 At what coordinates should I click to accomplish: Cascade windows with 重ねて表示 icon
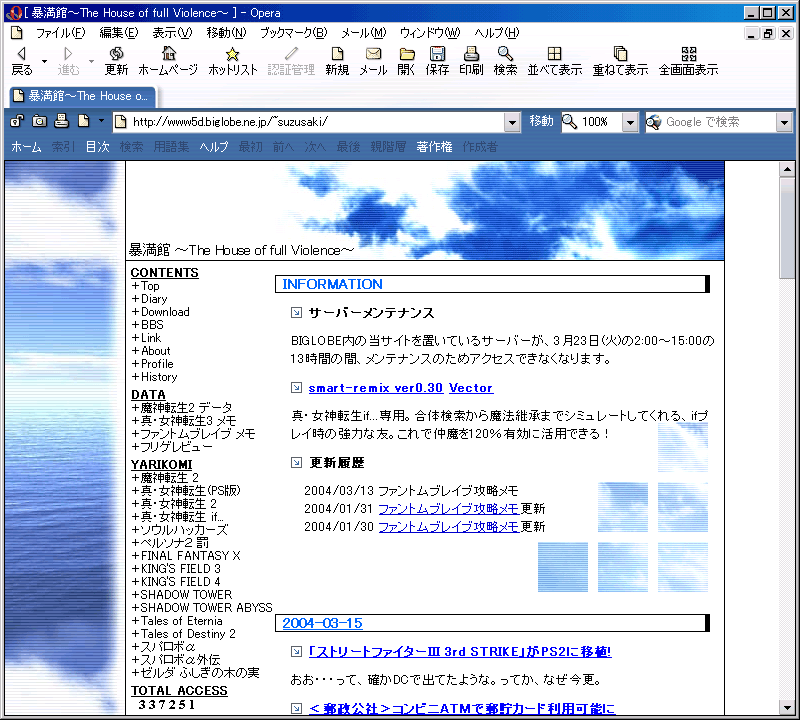pos(620,54)
